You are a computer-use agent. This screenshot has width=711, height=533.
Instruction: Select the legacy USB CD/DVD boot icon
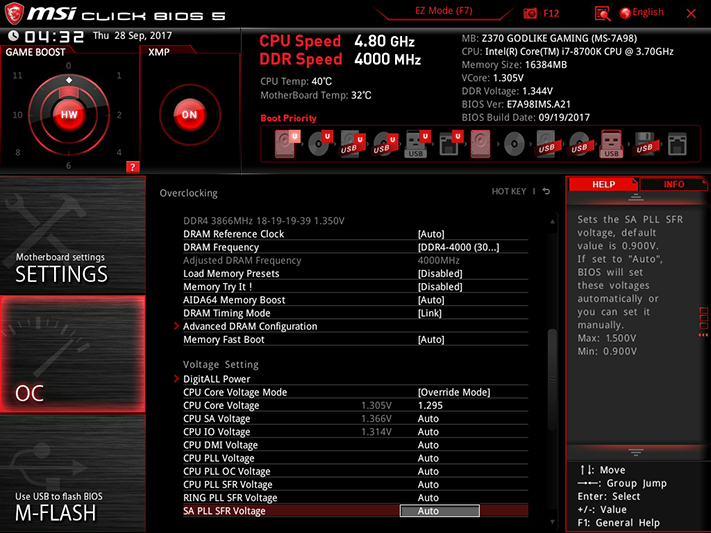point(580,144)
